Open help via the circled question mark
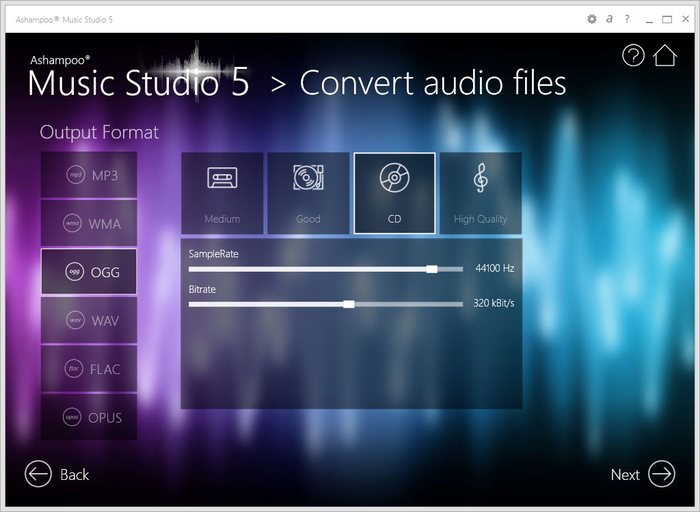 click(633, 56)
